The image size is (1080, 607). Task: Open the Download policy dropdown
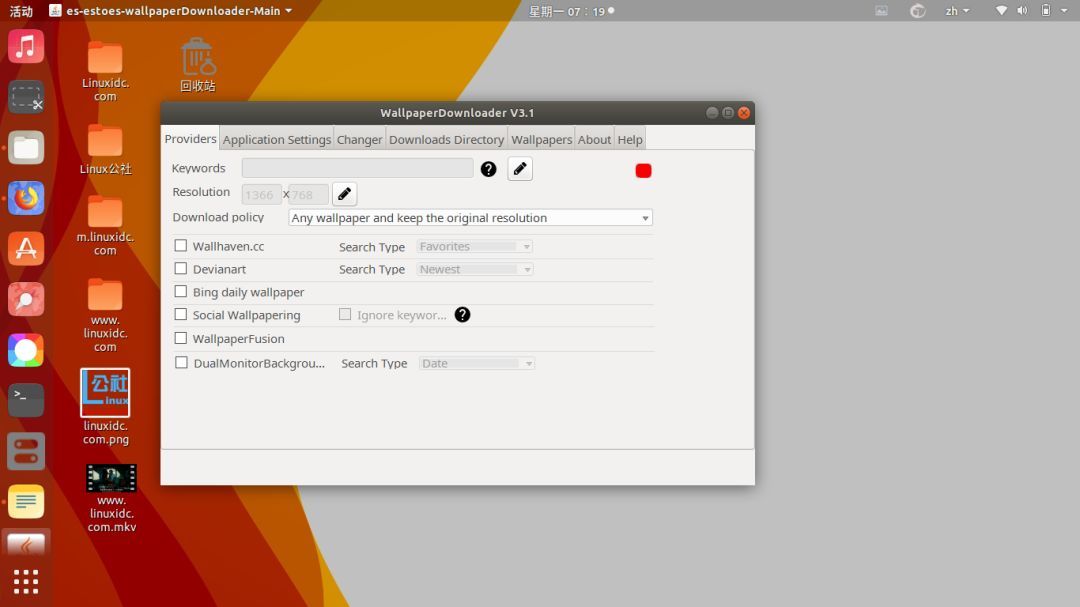point(470,218)
